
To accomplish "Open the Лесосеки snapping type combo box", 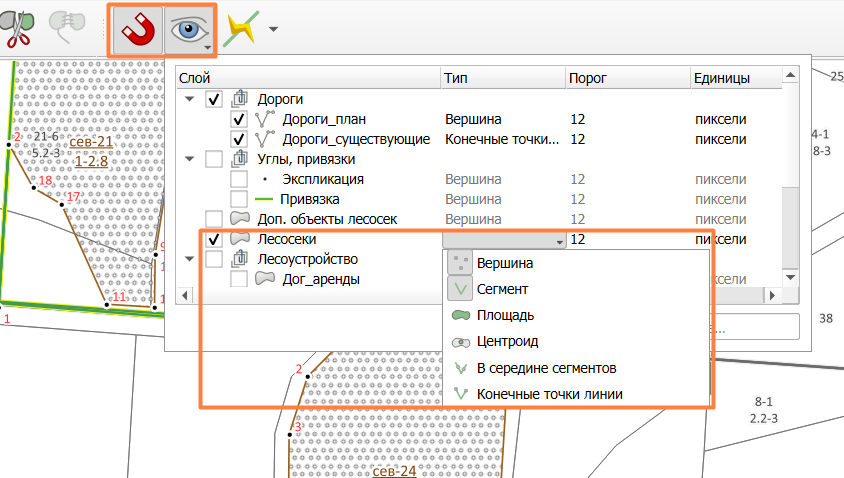I will coord(504,240).
